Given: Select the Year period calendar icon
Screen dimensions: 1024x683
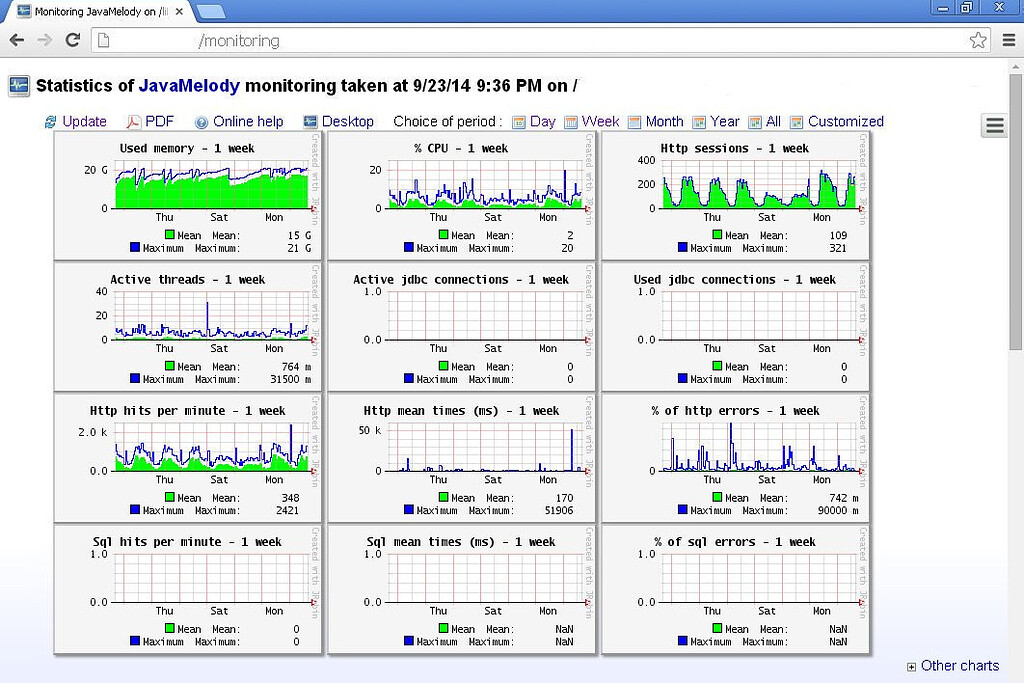Looking at the screenshot, I should tap(699, 121).
